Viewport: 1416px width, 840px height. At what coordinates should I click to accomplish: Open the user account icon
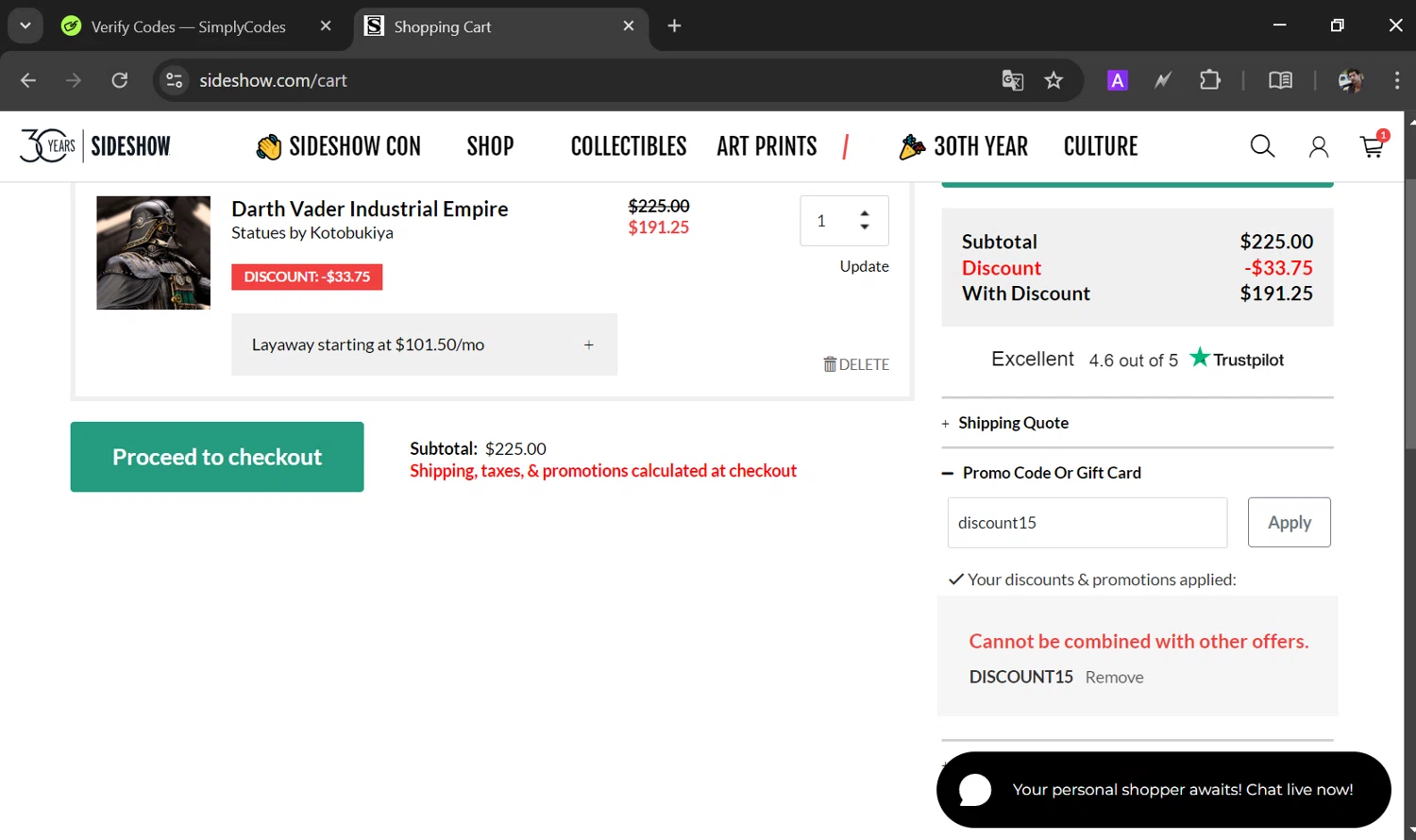pos(1318,146)
